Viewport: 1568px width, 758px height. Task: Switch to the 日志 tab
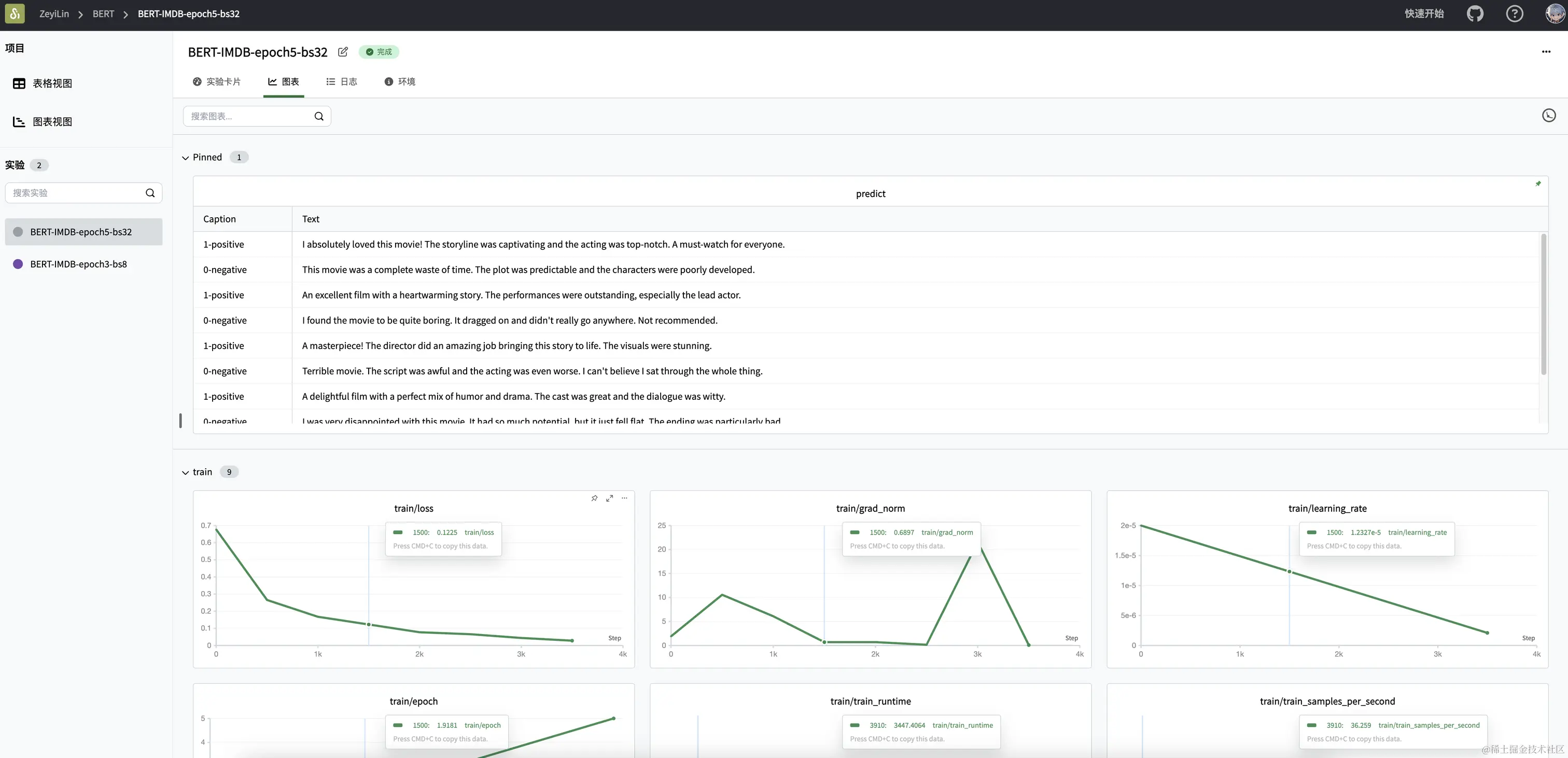point(342,81)
